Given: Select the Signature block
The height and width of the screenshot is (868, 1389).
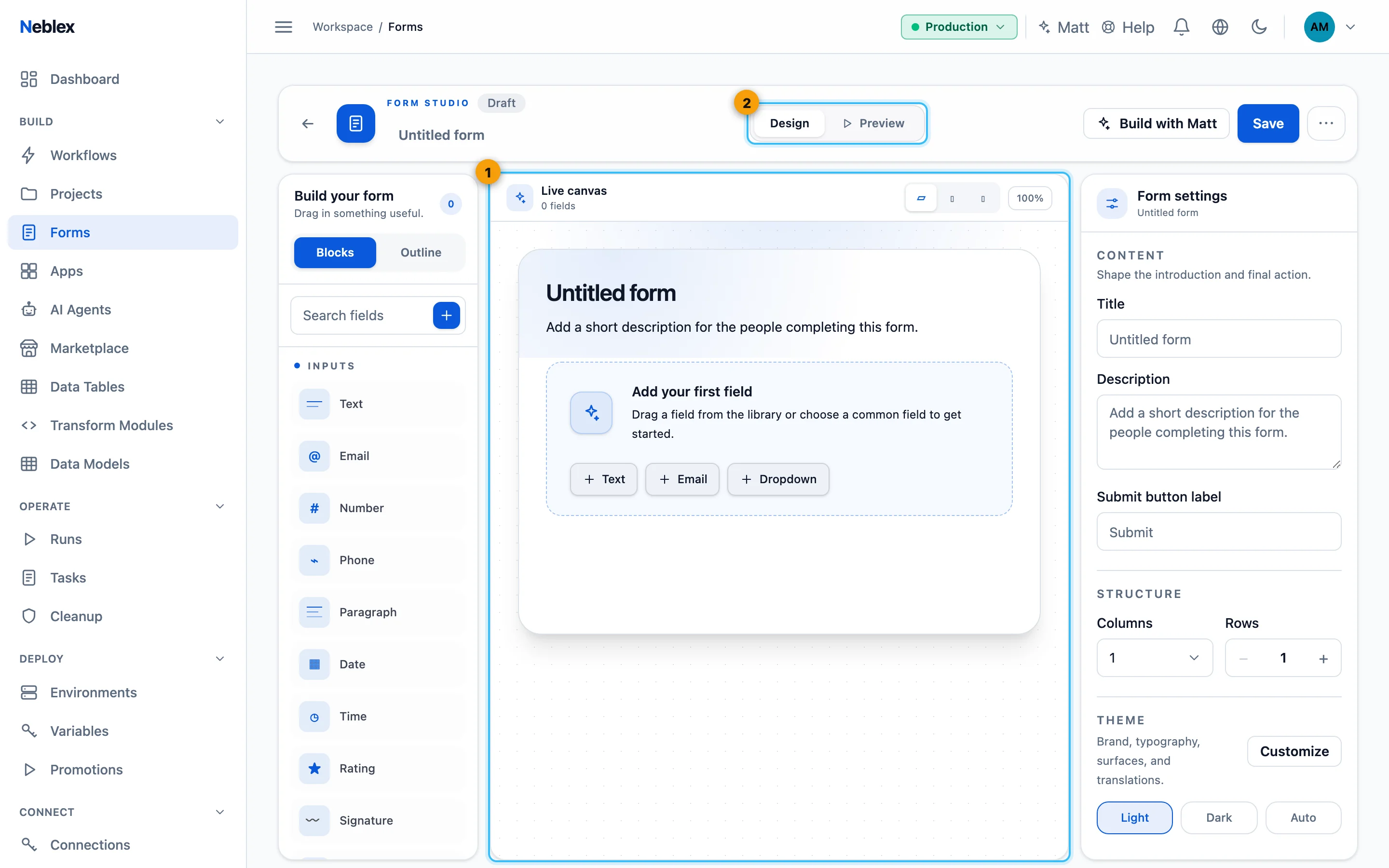Looking at the screenshot, I should coord(378,821).
